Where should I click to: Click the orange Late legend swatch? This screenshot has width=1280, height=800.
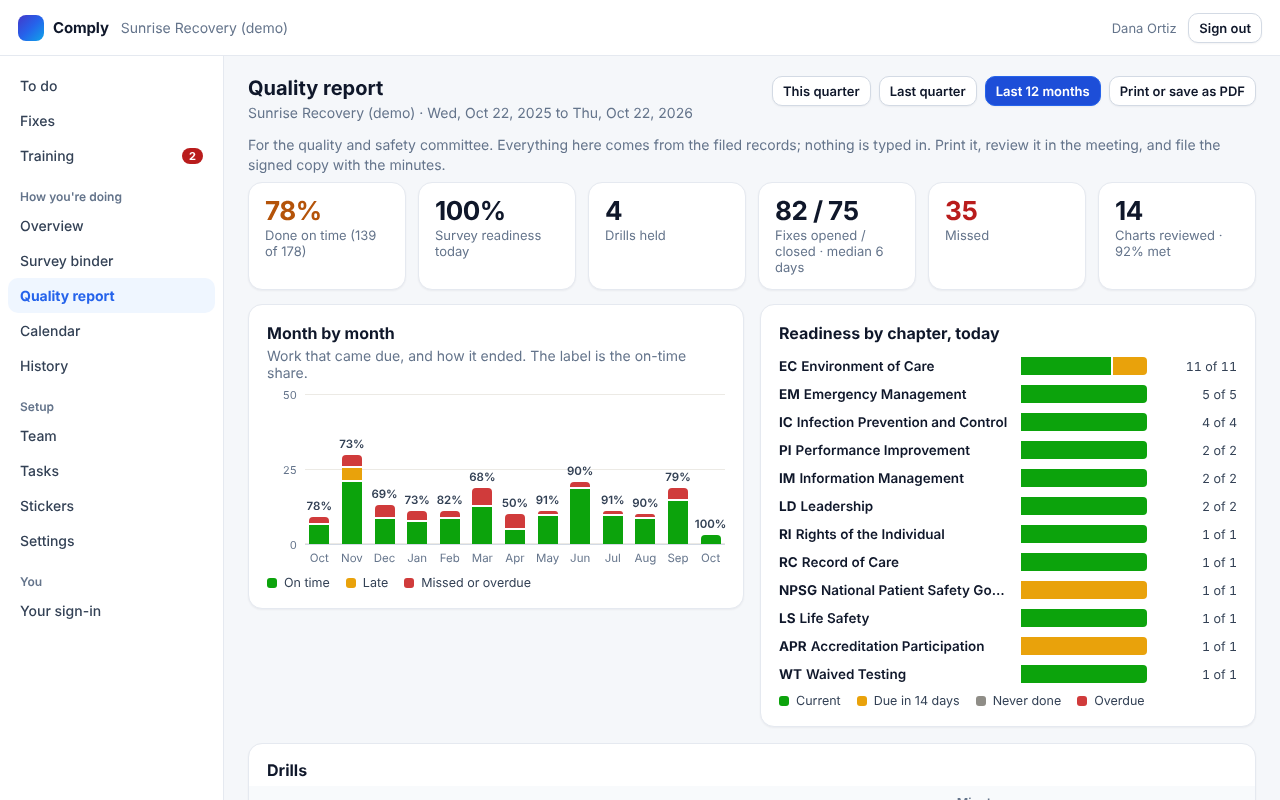(x=351, y=583)
